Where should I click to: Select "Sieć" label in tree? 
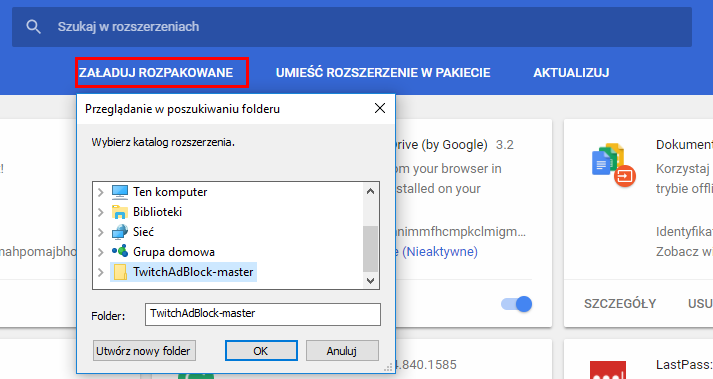[143, 232]
